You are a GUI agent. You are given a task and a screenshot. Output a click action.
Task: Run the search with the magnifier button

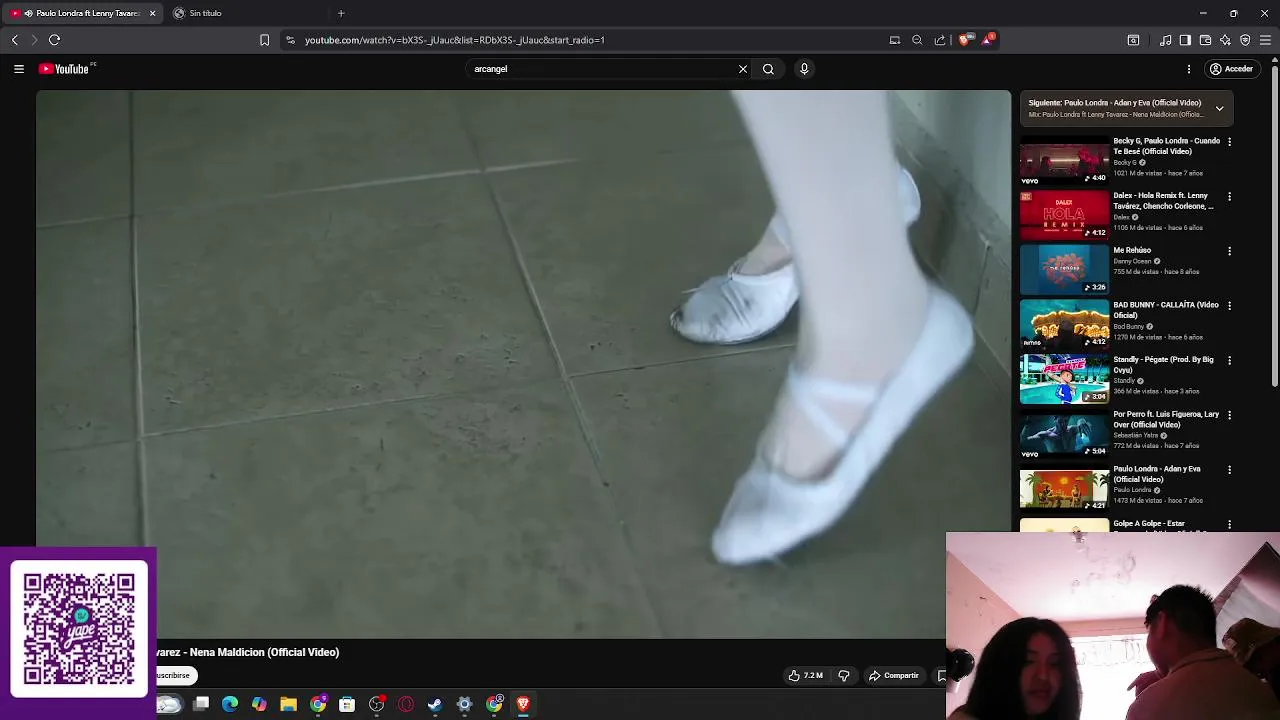pyautogui.click(x=768, y=69)
